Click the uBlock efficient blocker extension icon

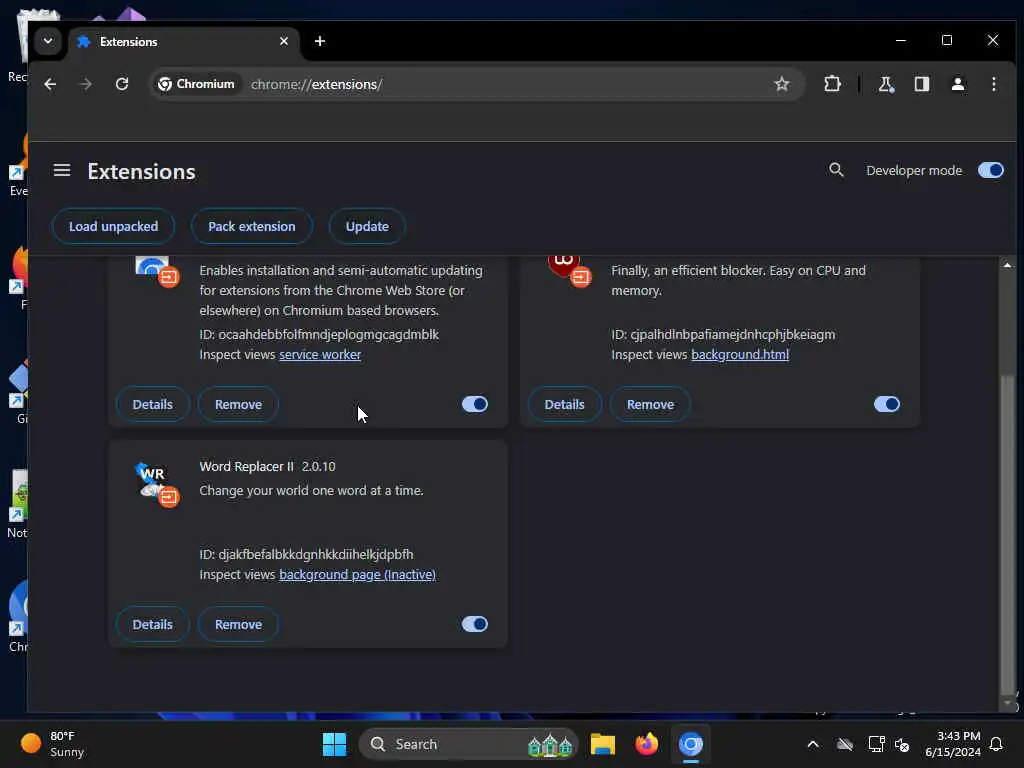point(569,270)
